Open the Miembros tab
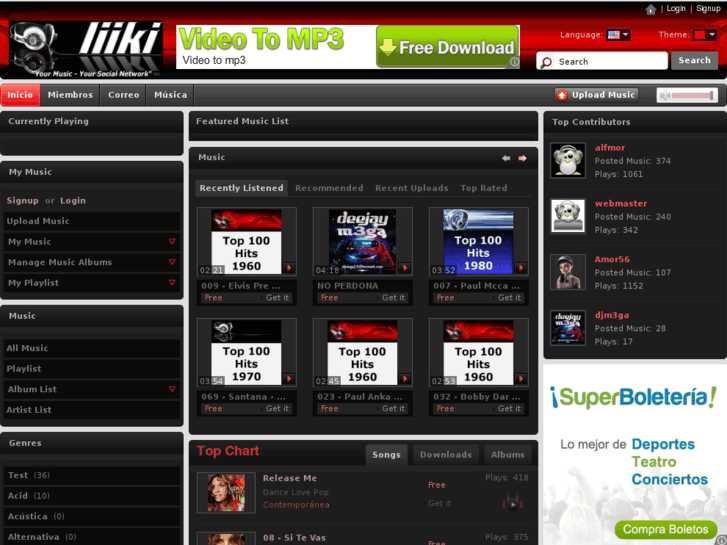727x545 pixels. [70, 95]
